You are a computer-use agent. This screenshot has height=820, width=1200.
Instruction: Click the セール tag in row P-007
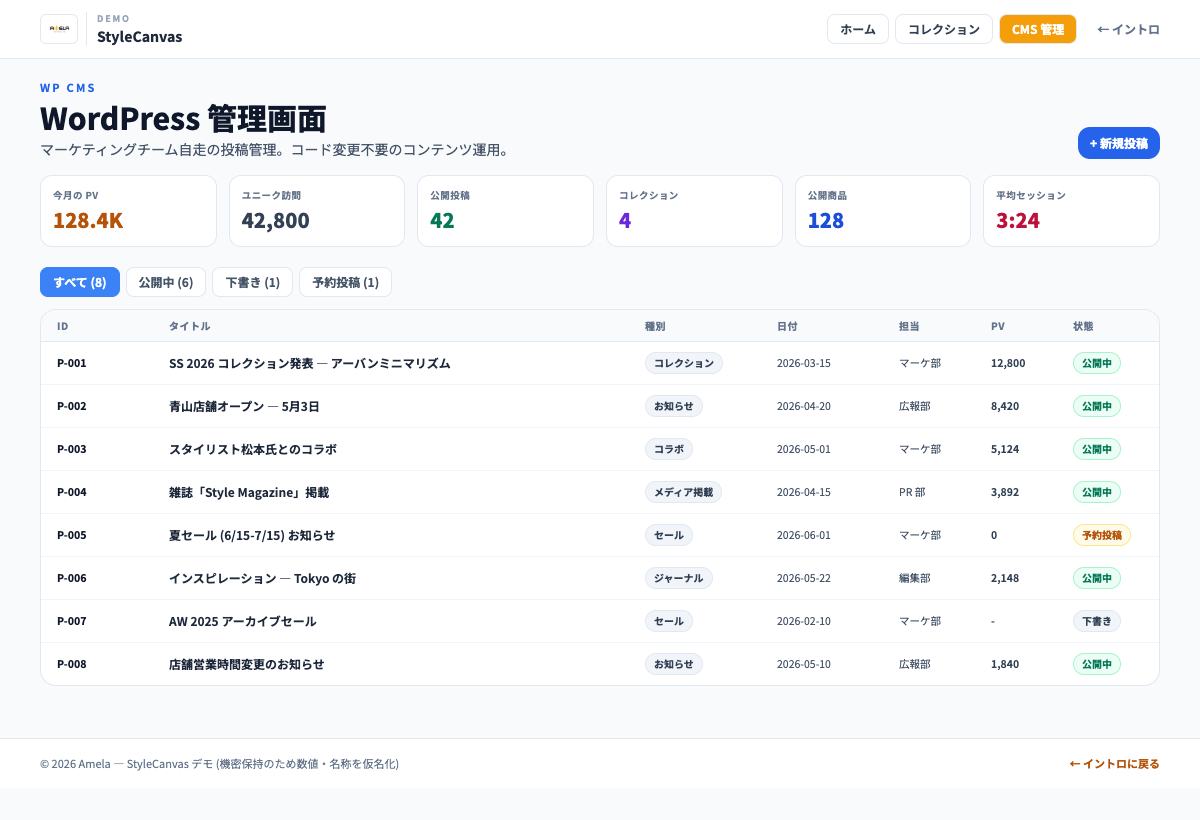click(669, 621)
